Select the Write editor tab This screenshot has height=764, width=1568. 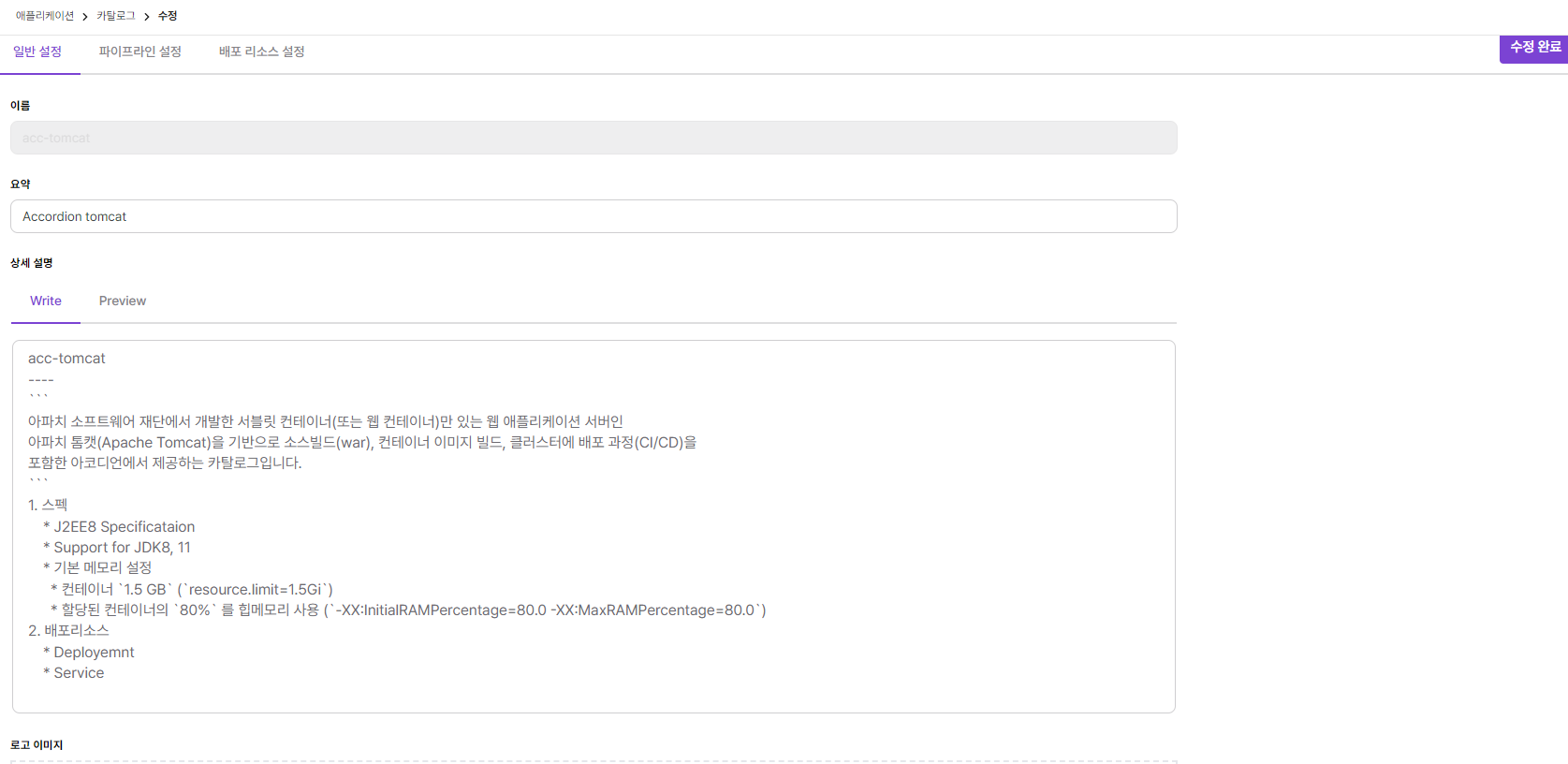click(46, 301)
